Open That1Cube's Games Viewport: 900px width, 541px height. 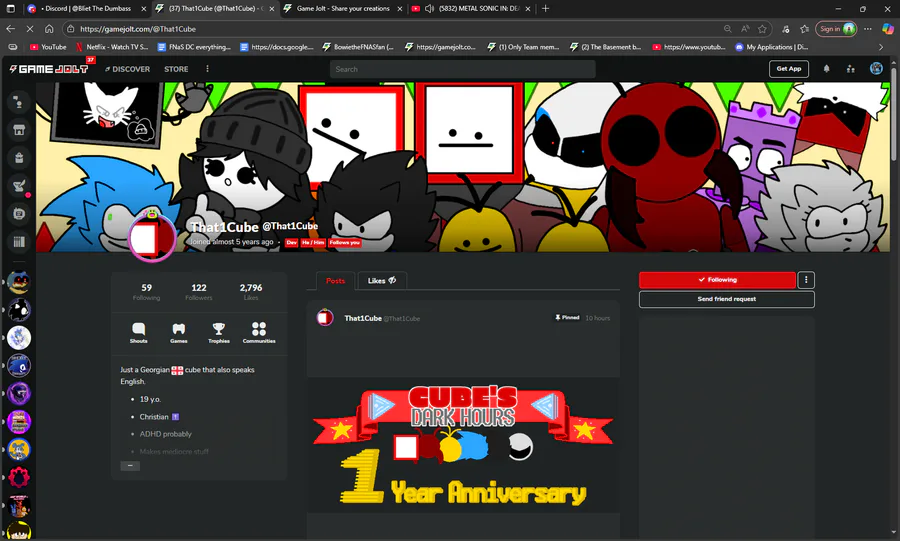tap(179, 333)
